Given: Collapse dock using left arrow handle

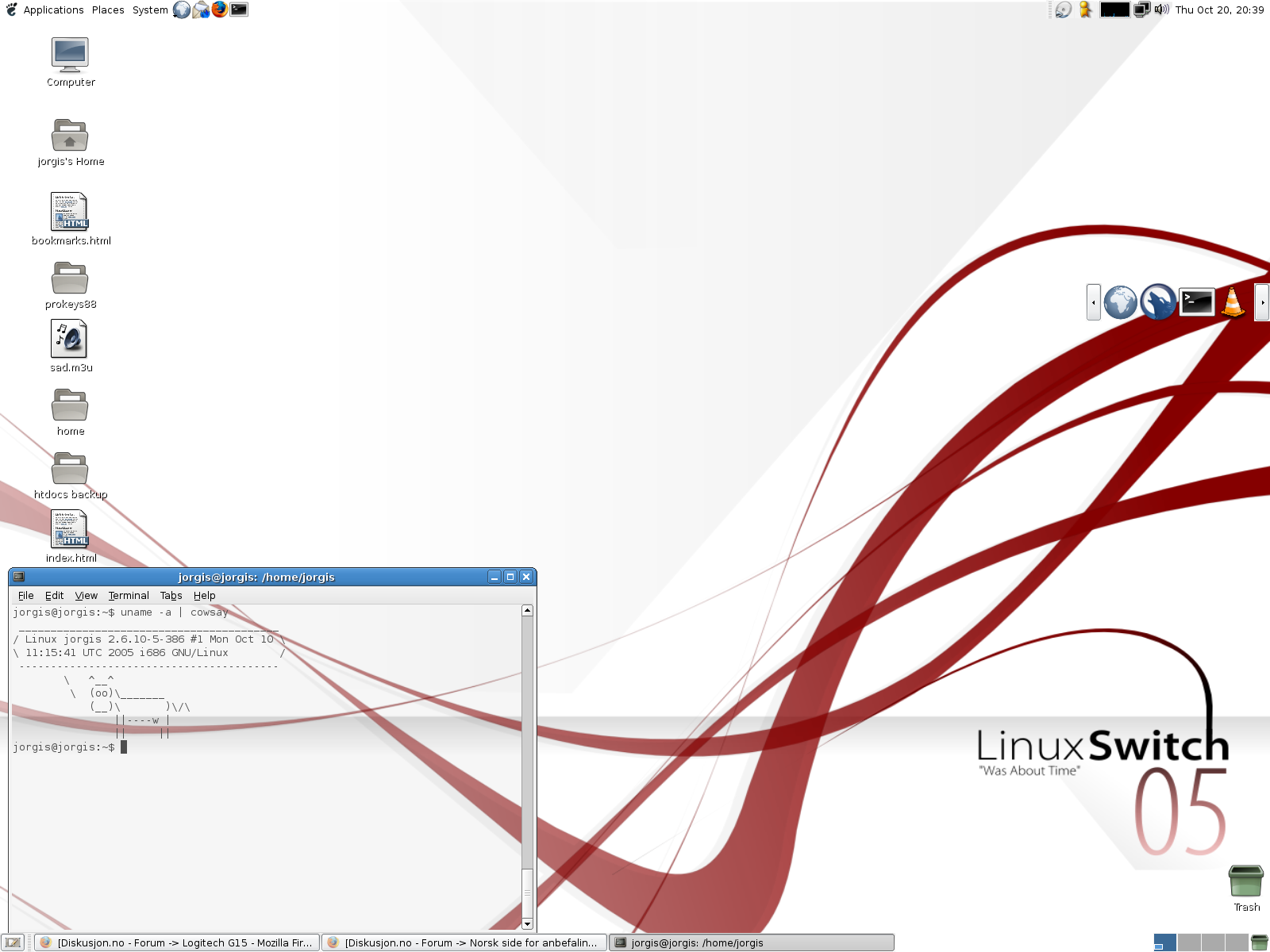Looking at the screenshot, I should click(1094, 302).
